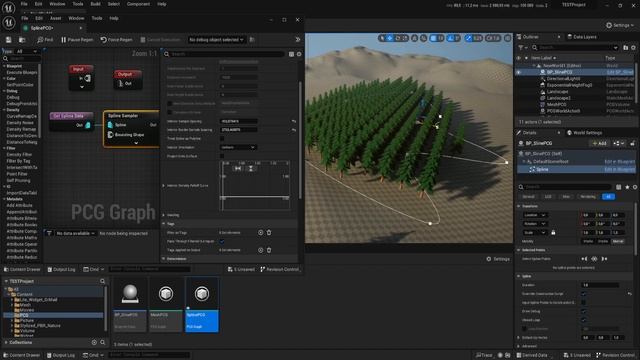
Task: Toggle Pass Through Filtered Out Inputs checkbox
Action: point(222,241)
